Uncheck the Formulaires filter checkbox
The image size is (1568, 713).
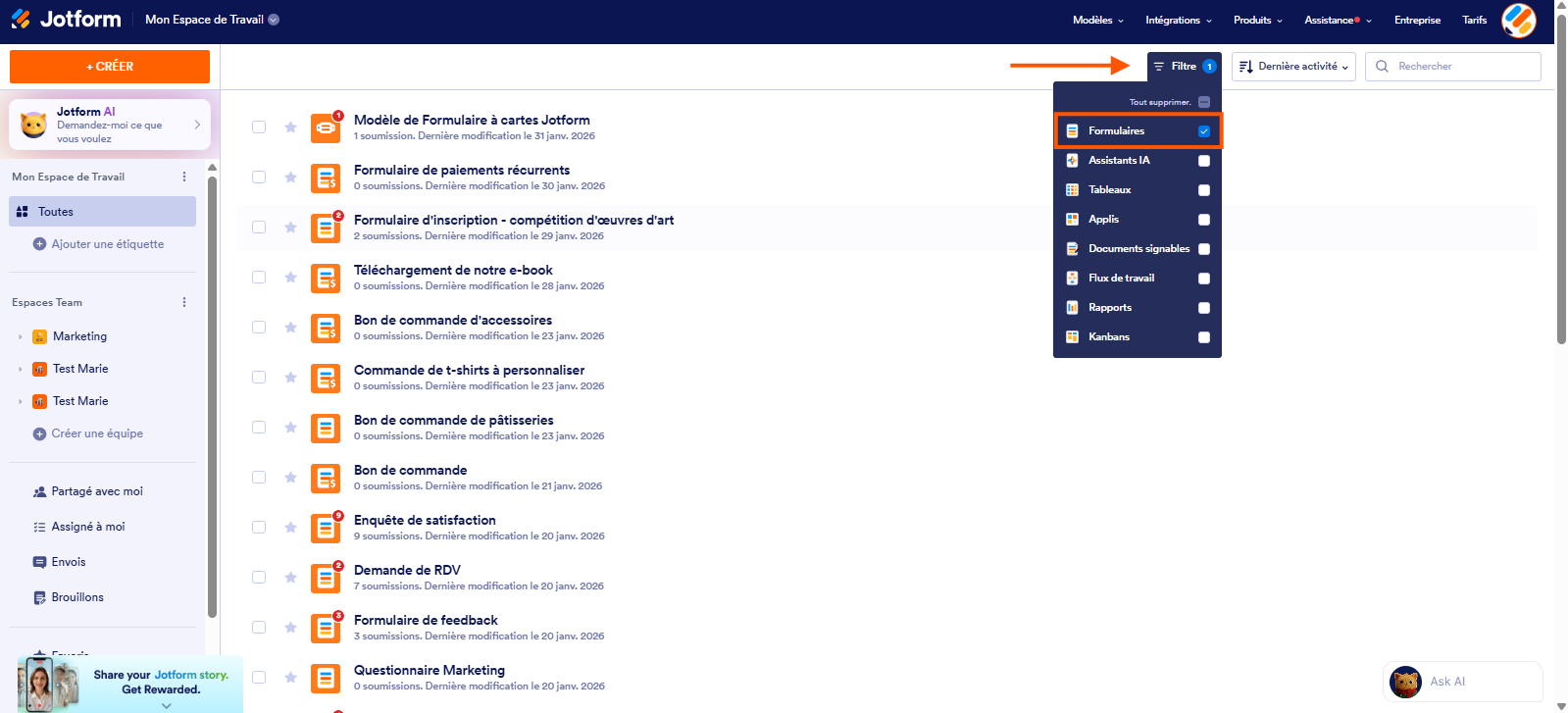pos(1204,130)
